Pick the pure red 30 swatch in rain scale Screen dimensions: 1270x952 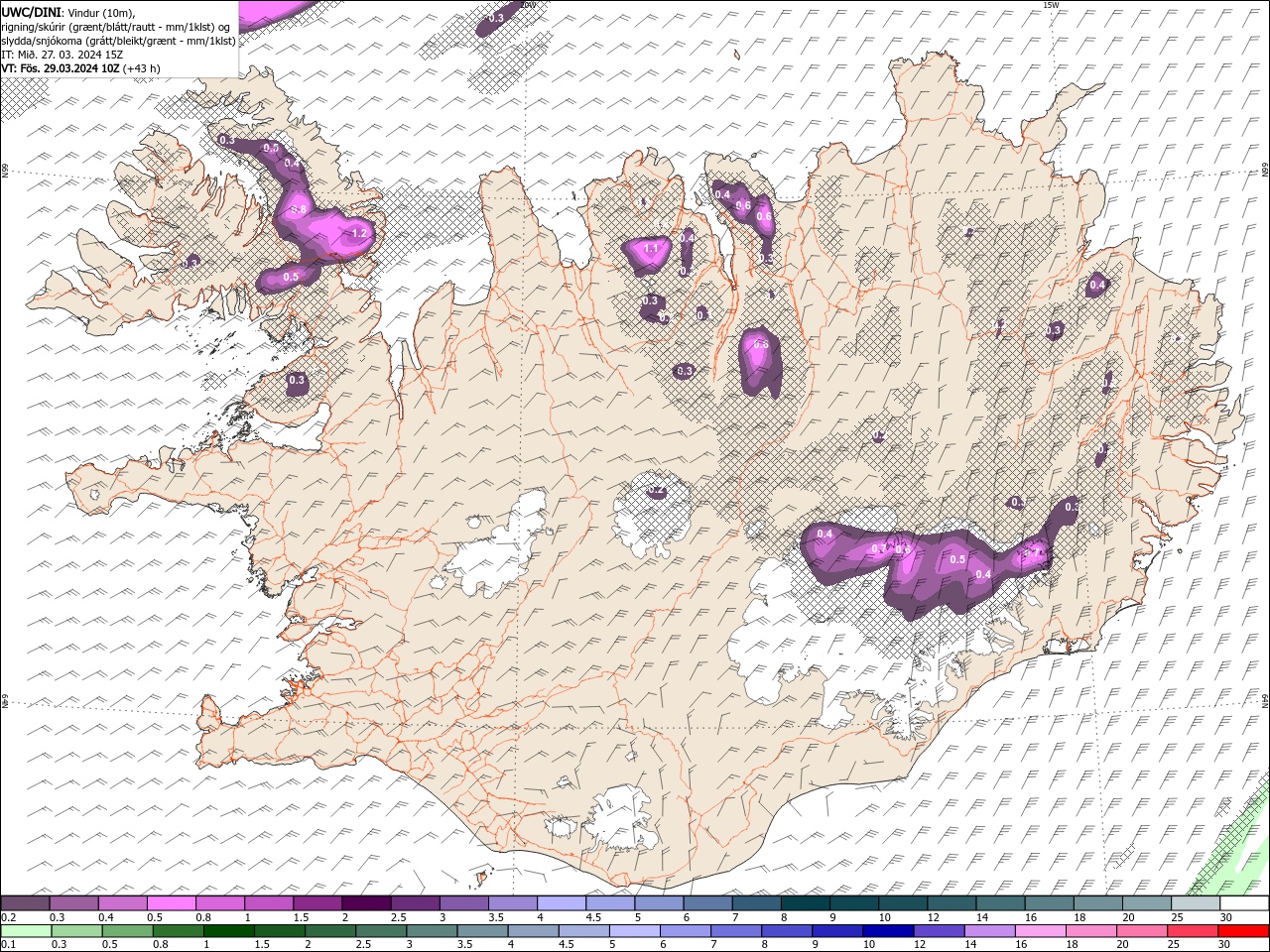point(1244,931)
